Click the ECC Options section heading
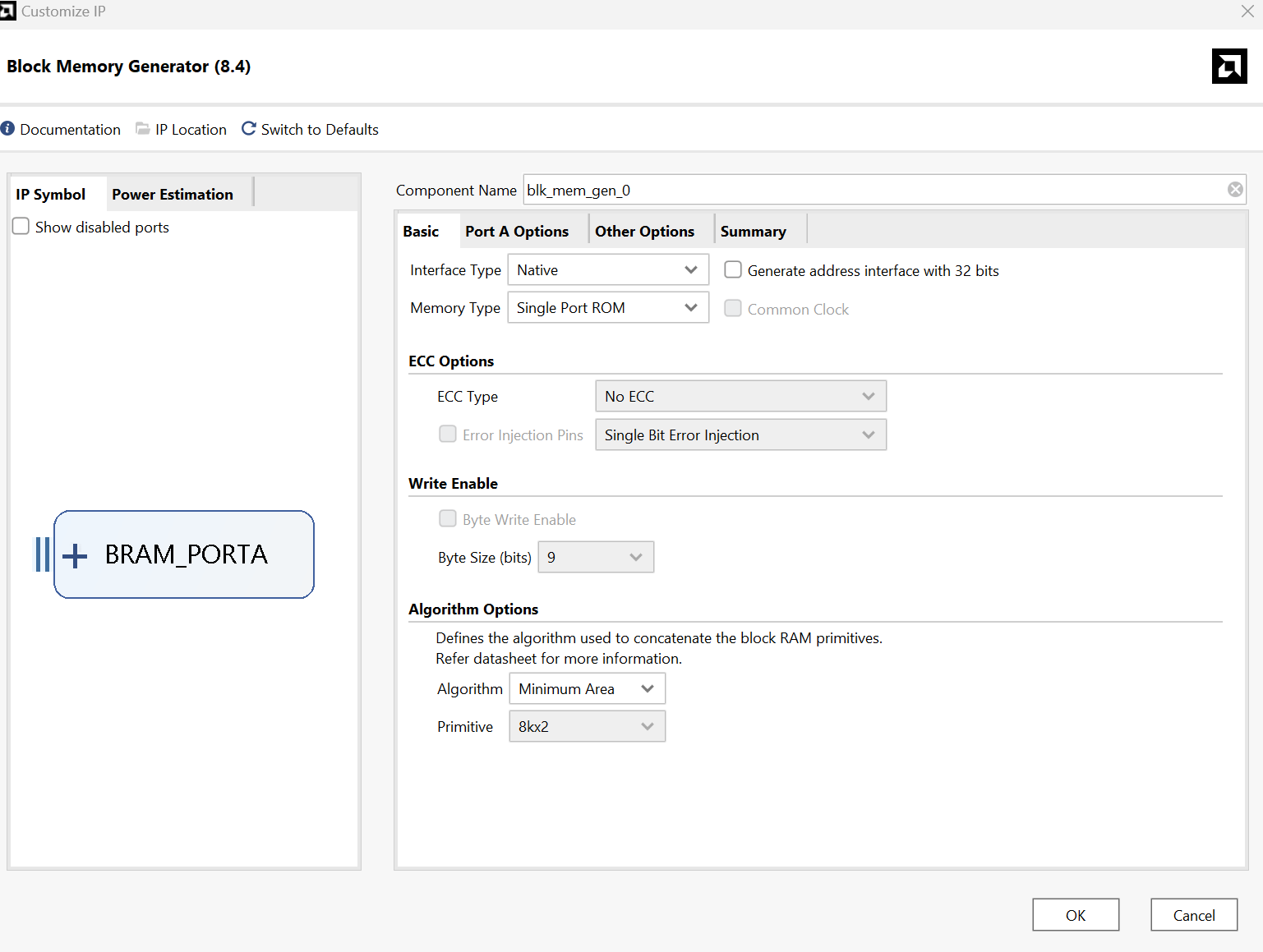The height and width of the screenshot is (952, 1263). [451, 361]
